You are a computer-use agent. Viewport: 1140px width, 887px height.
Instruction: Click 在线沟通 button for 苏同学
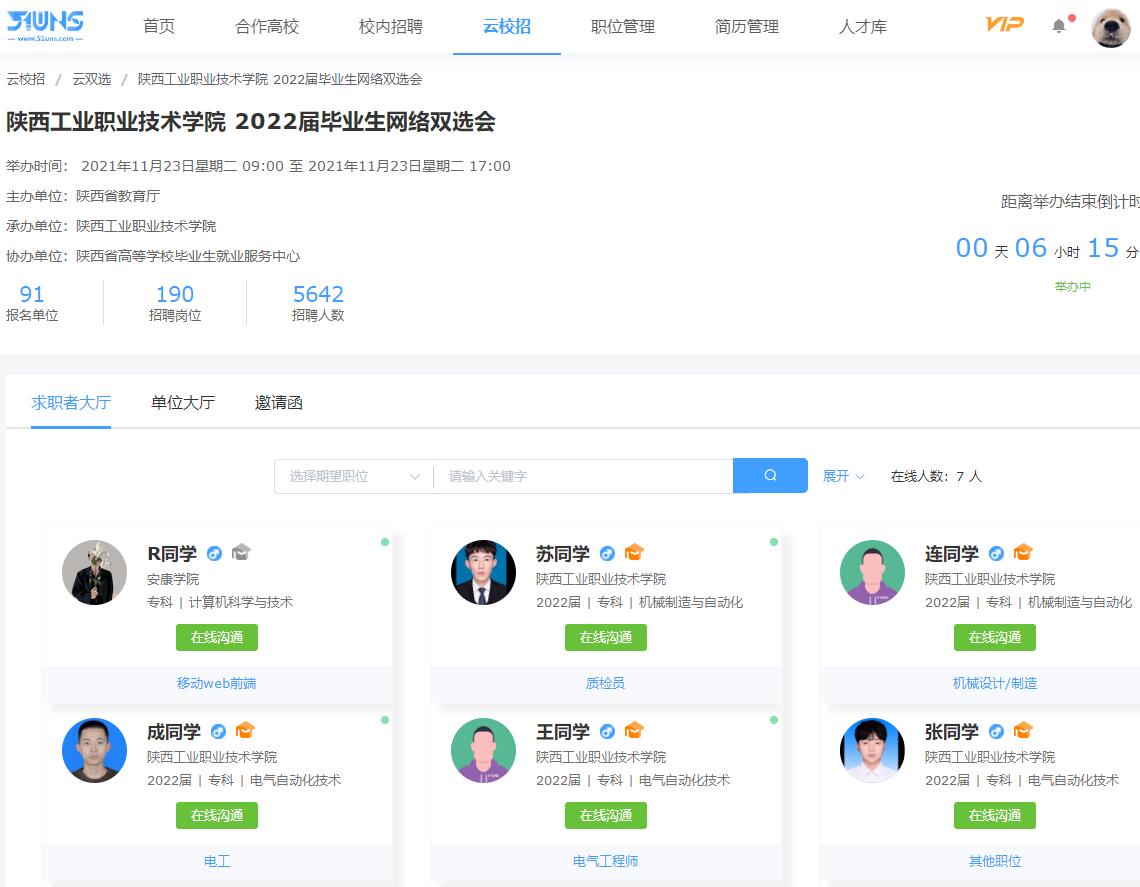click(x=606, y=637)
